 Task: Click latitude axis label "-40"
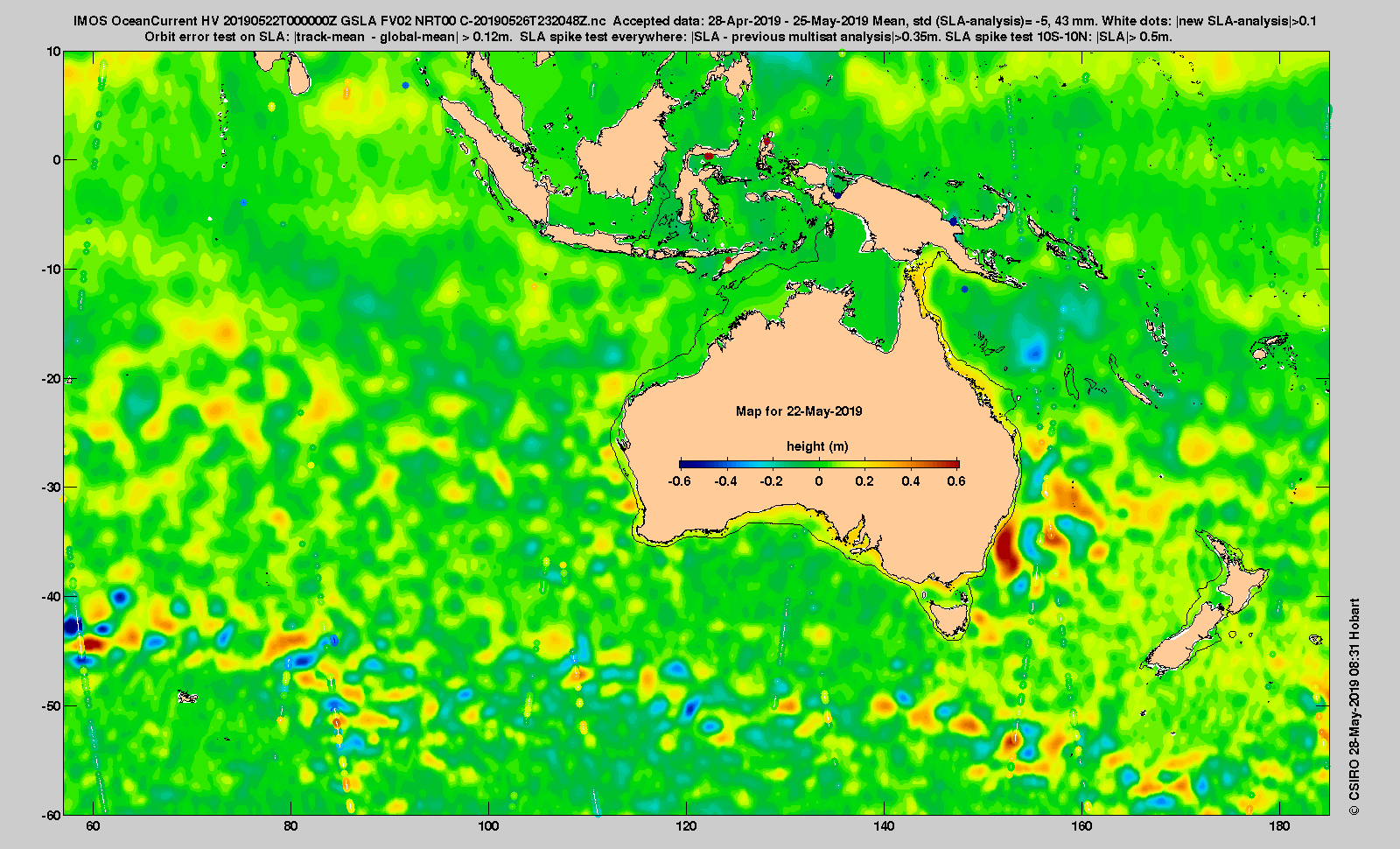click(52, 596)
